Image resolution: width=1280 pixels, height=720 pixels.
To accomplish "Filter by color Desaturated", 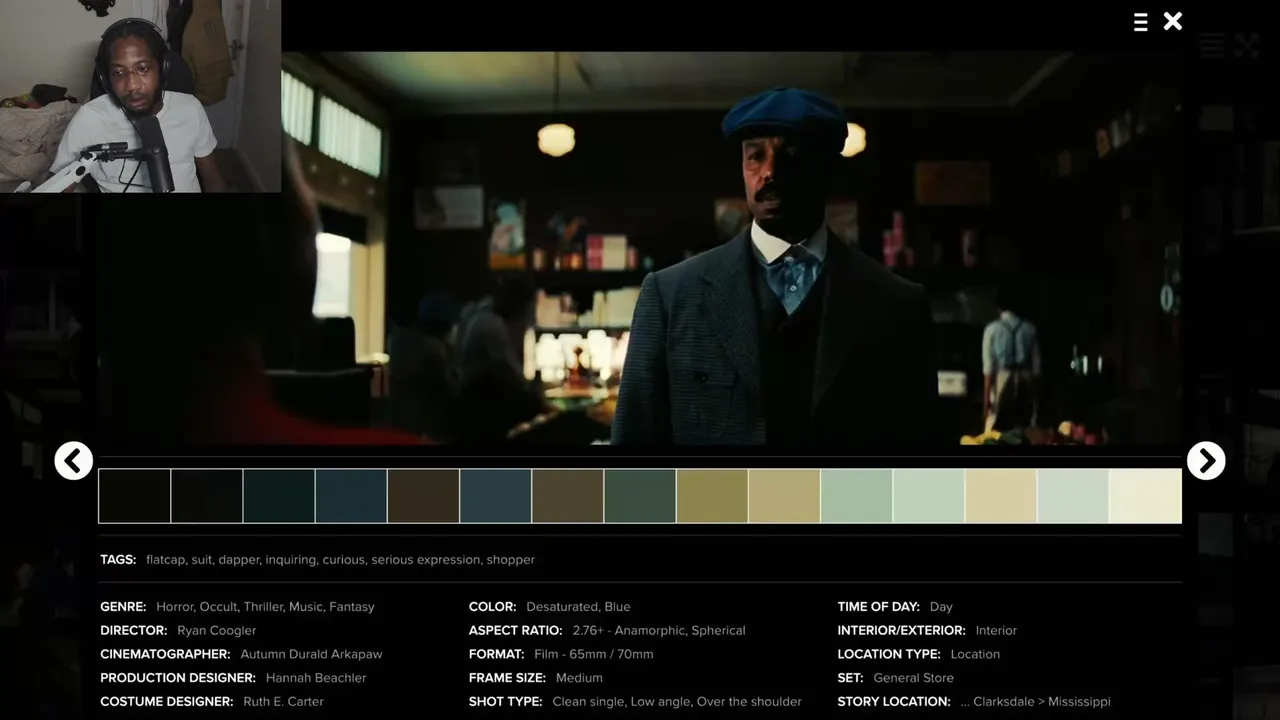I will coord(562,607).
